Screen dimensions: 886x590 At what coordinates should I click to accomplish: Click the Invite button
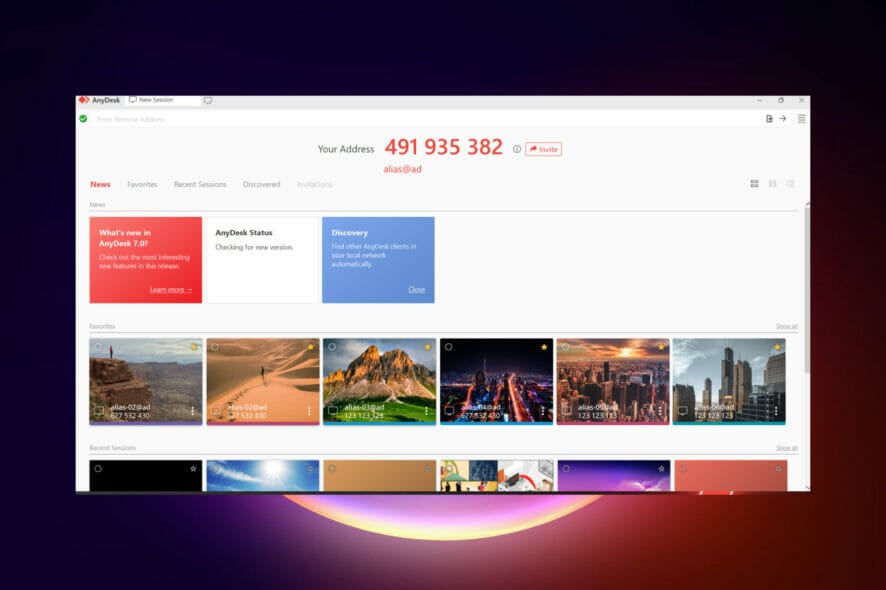pos(543,149)
